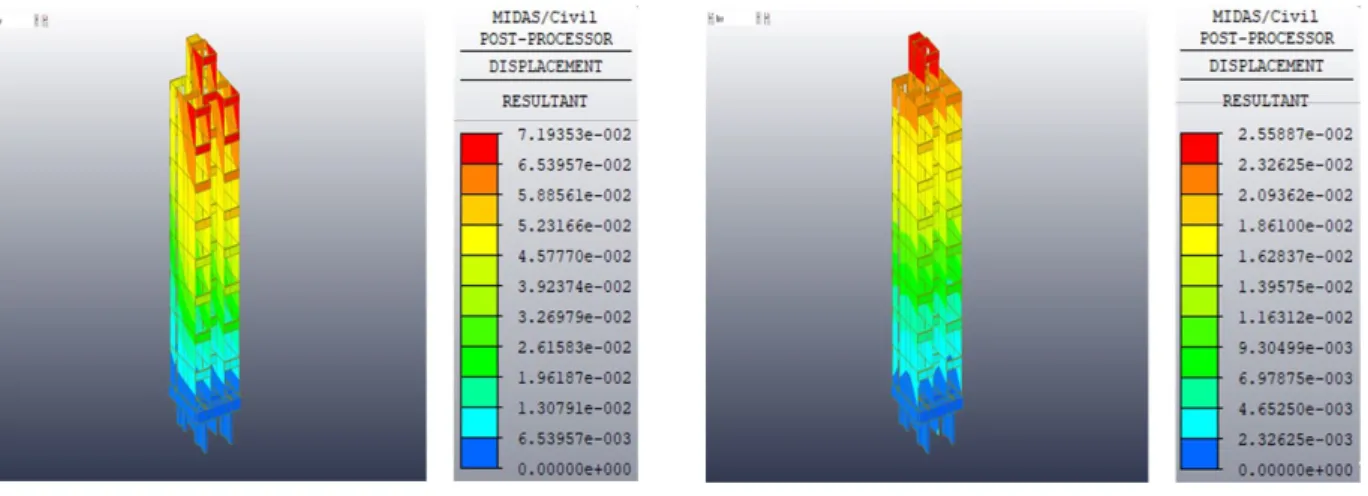Select the maximum value 7.19353e-002
The image size is (1368, 496).
572,134
